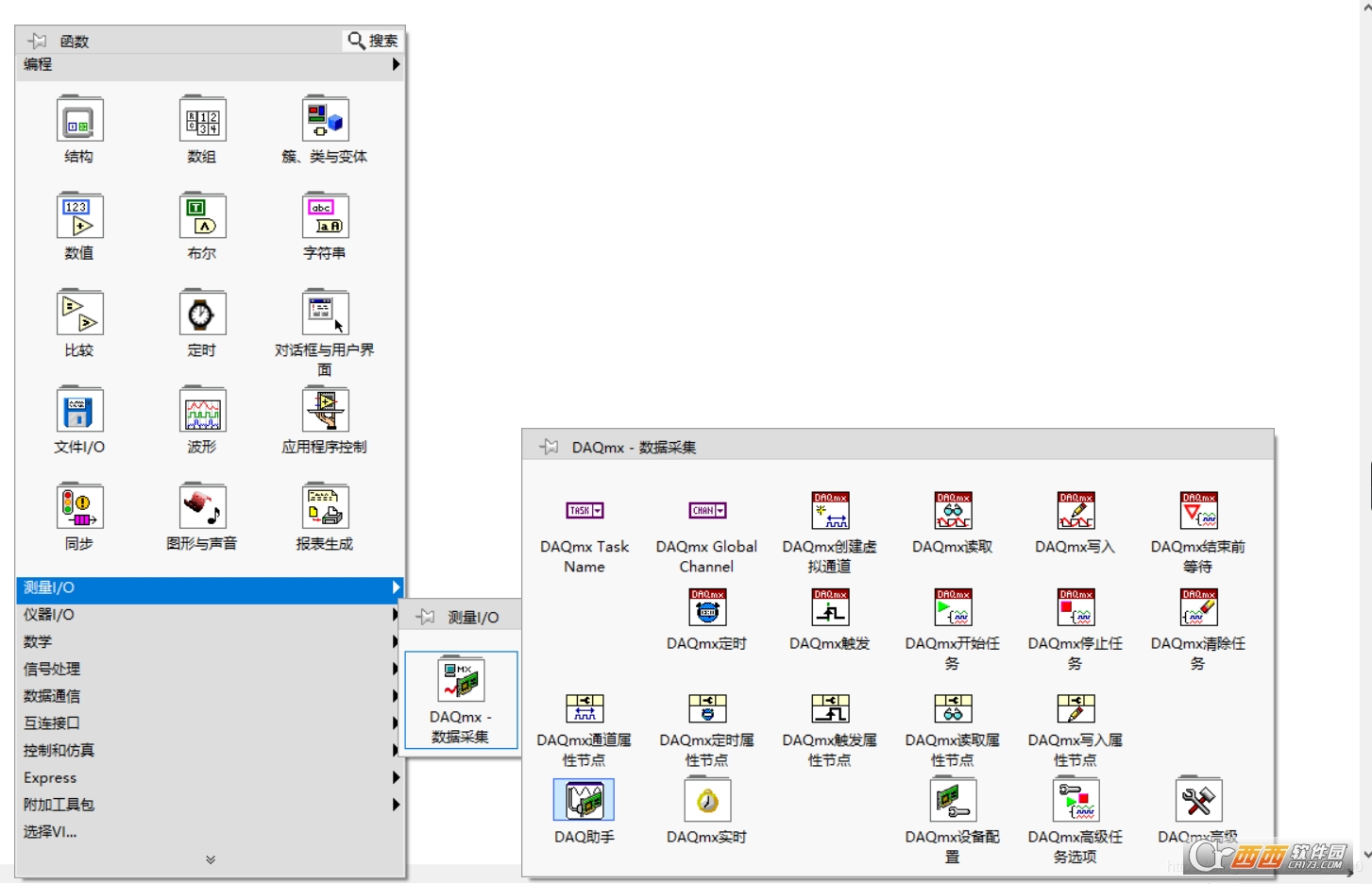
Task: Open the 报表生成 palette icon
Action: click(326, 507)
